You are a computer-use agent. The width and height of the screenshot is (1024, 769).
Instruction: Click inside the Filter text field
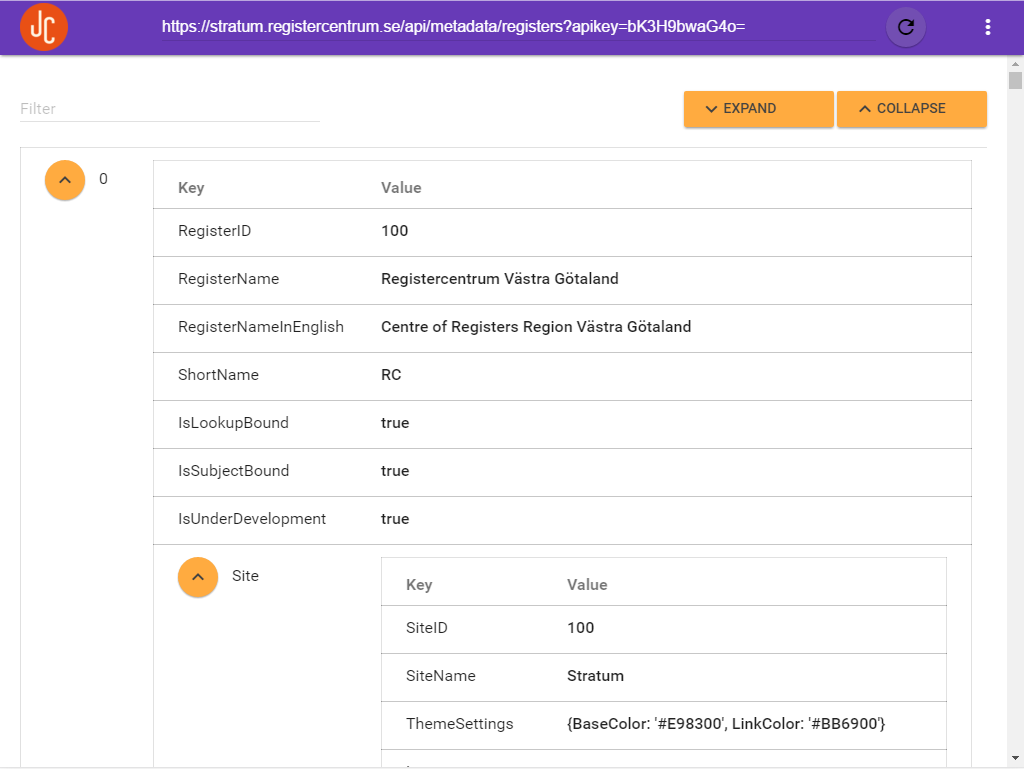click(x=168, y=109)
